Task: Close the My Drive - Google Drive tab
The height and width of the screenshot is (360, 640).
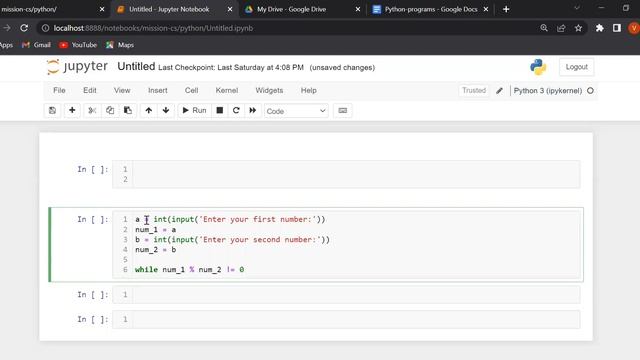Action: click(x=358, y=9)
